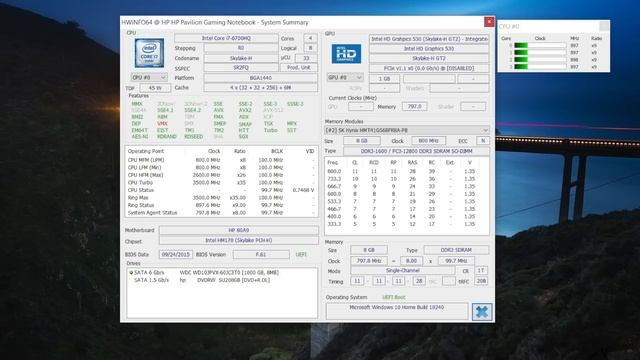The width and height of the screenshot is (640, 360).
Task: Click the 797.0 GPU memory clock field
Action: coord(414,106)
